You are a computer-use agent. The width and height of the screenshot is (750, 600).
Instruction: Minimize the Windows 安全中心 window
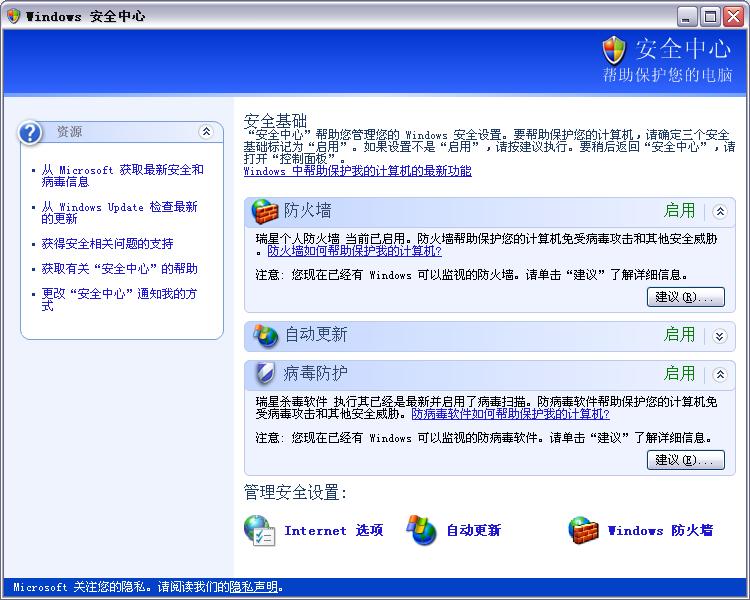687,17
